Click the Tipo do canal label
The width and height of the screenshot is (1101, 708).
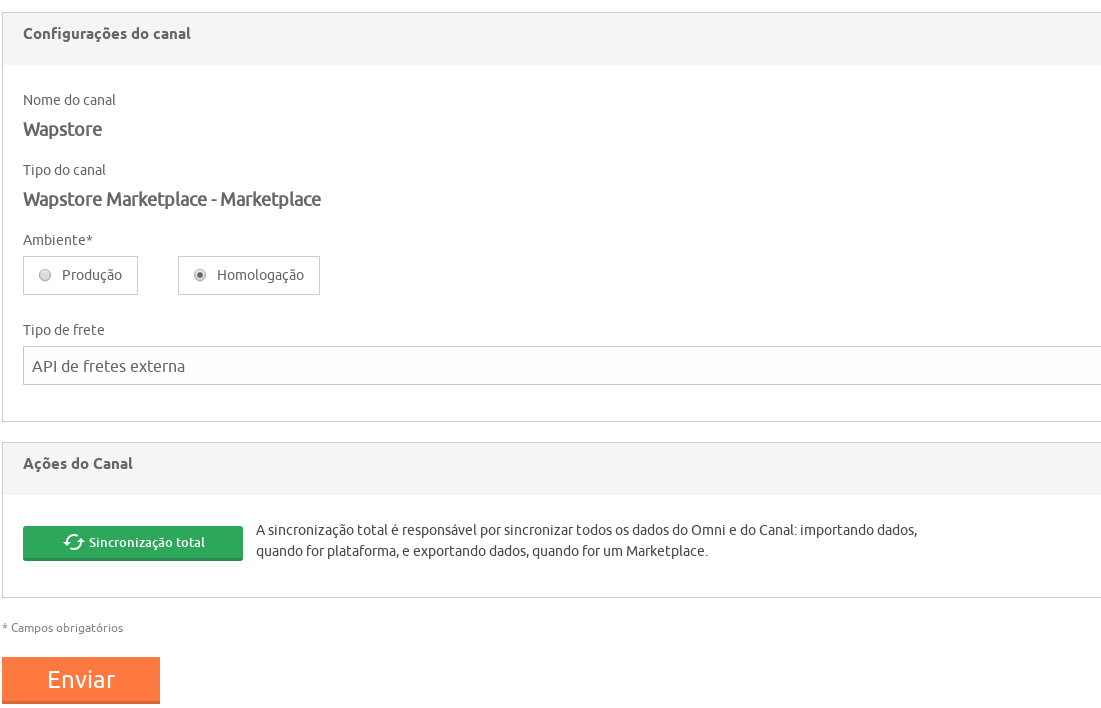[65, 170]
